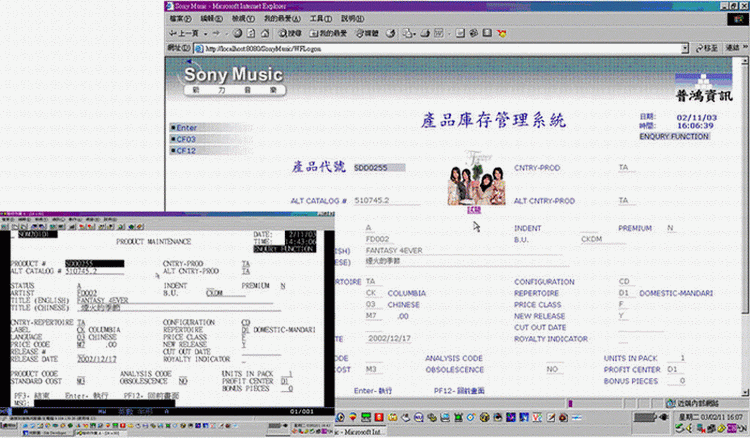The image size is (750, 438).
Task: Click the Refresh page icon
Action: click(x=251, y=33)
